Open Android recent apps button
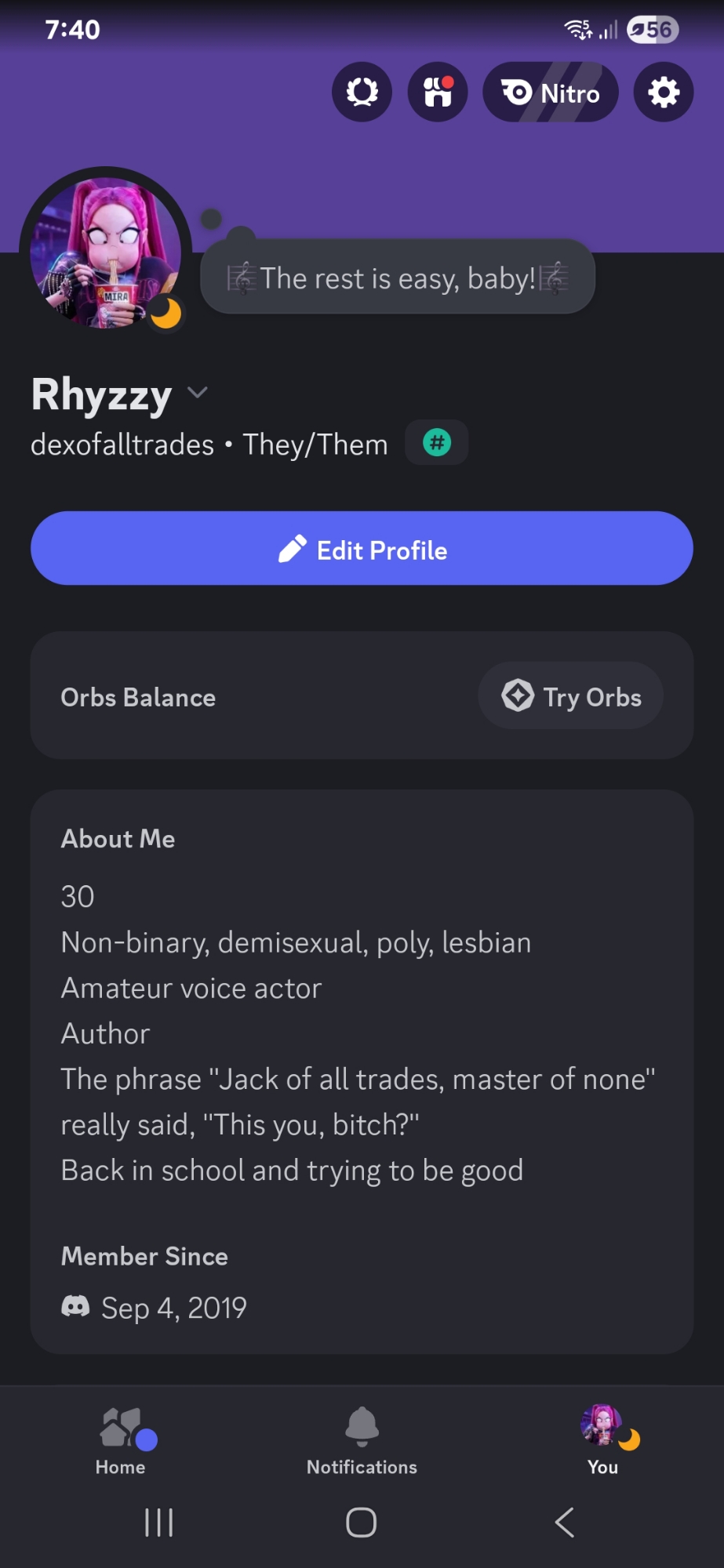Image resolution: width=724 pixels, height=1568 pixels. pyautogui.click(x=158, y=1523)
